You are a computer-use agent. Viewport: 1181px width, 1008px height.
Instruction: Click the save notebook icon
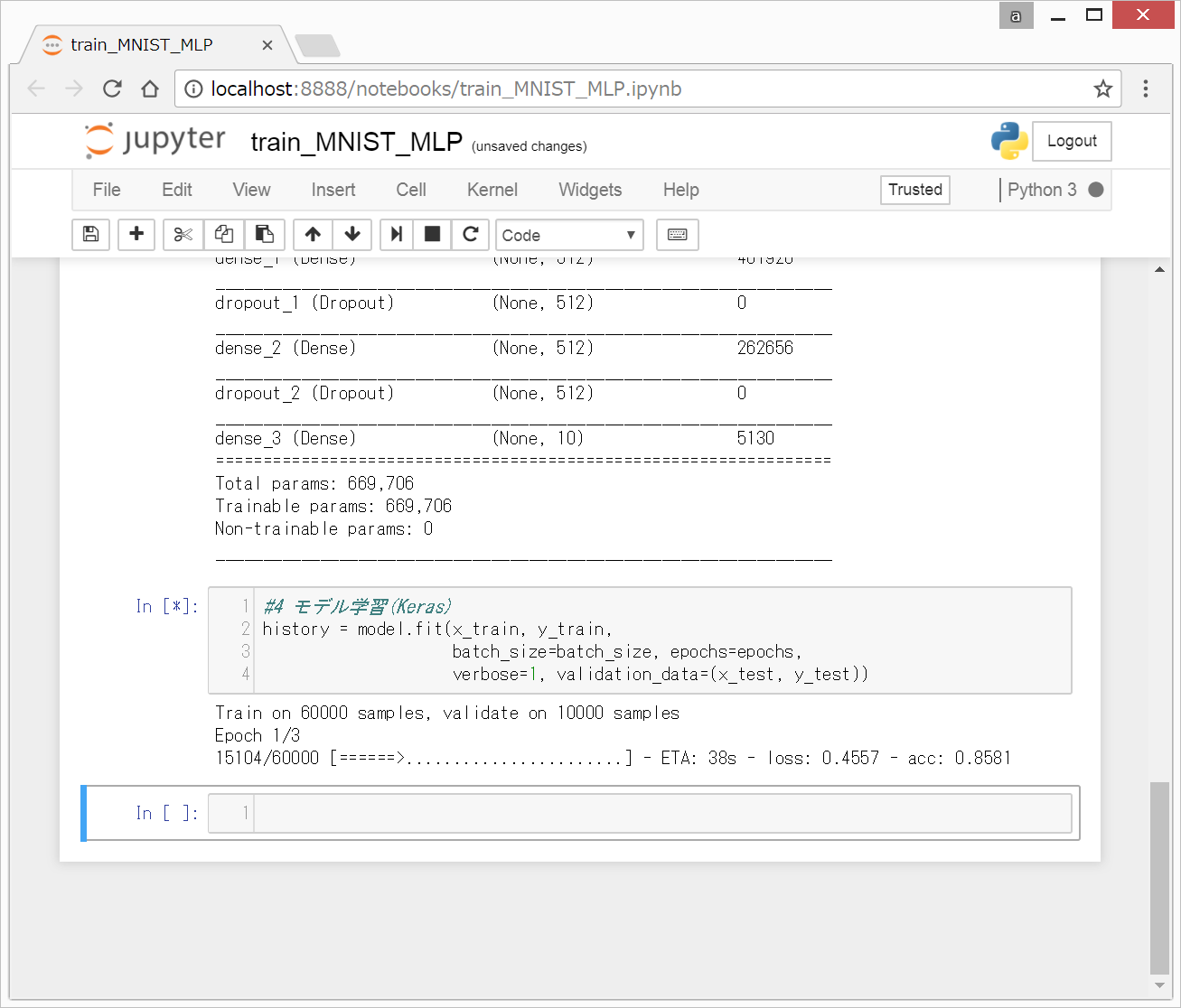(90, 235)
